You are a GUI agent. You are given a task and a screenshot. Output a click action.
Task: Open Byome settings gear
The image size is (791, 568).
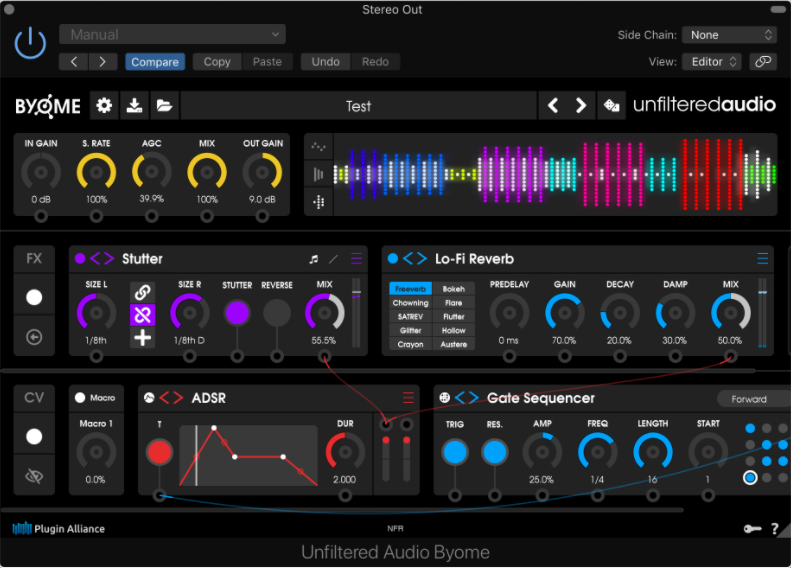coord(104,105)
